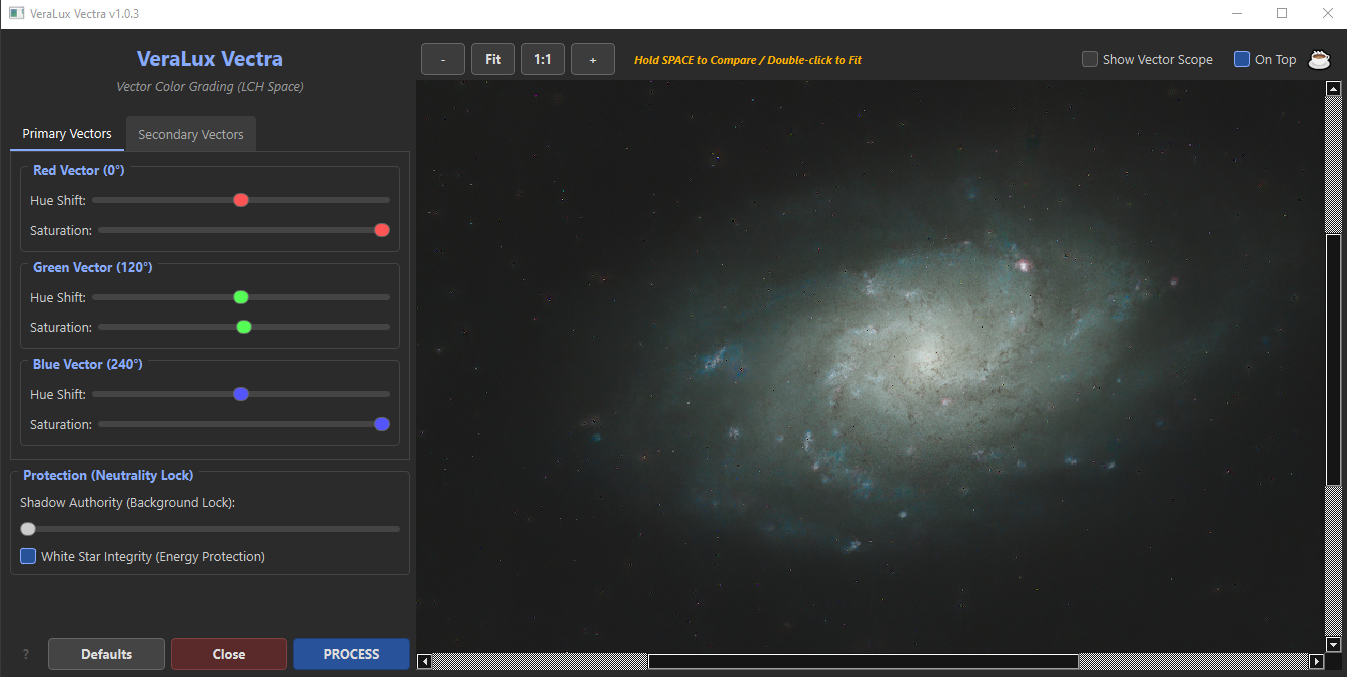Toggle White Star Integrity energy protection
The height and width of the screenshot is (677, 1347).
tap(28, 556)
